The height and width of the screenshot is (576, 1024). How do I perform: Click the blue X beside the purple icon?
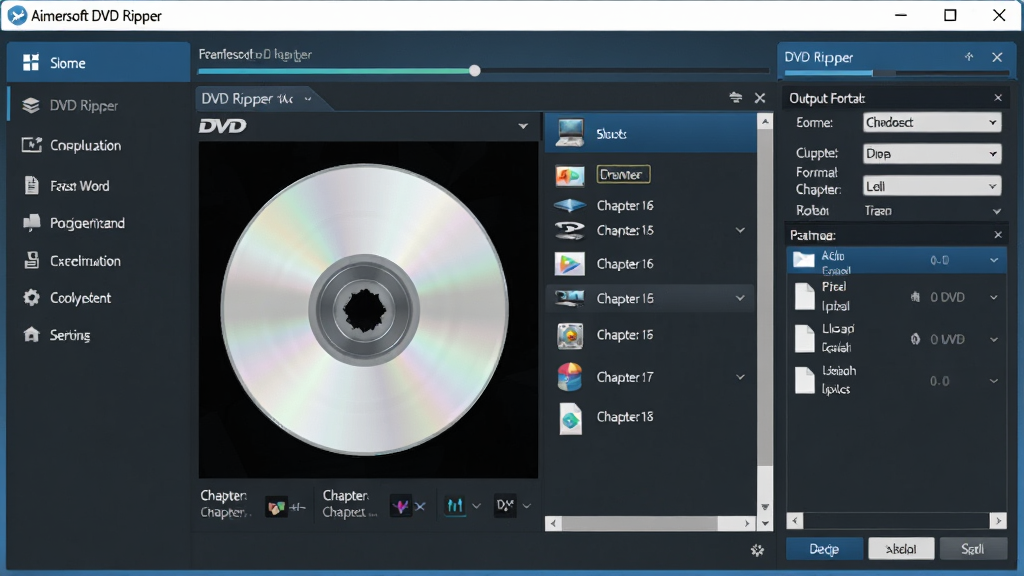coord(421,506)
